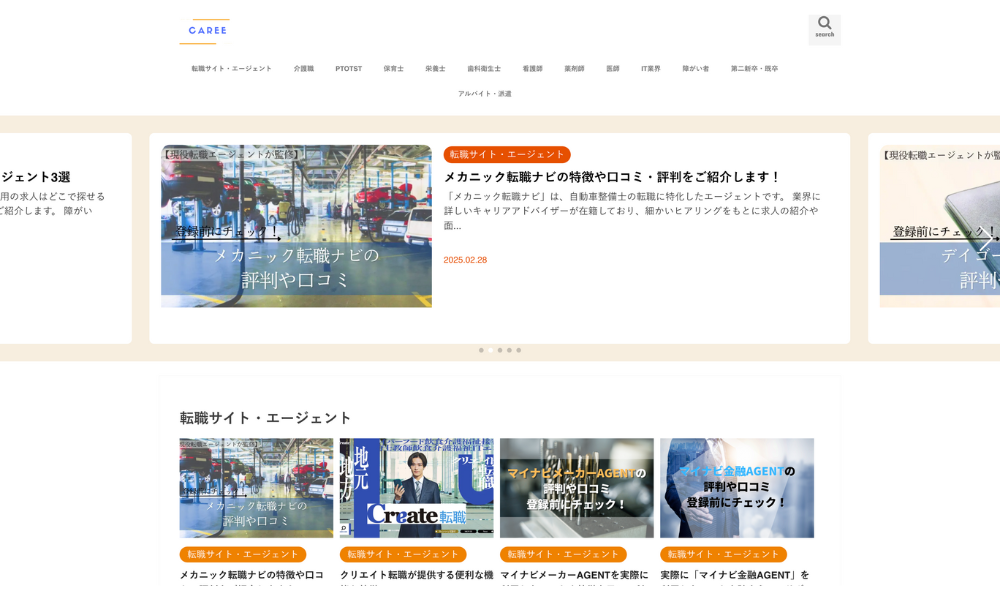Open the featured メカニック転職ナビ slide image
Screen dimensions: 1000x600
[296, 226]
